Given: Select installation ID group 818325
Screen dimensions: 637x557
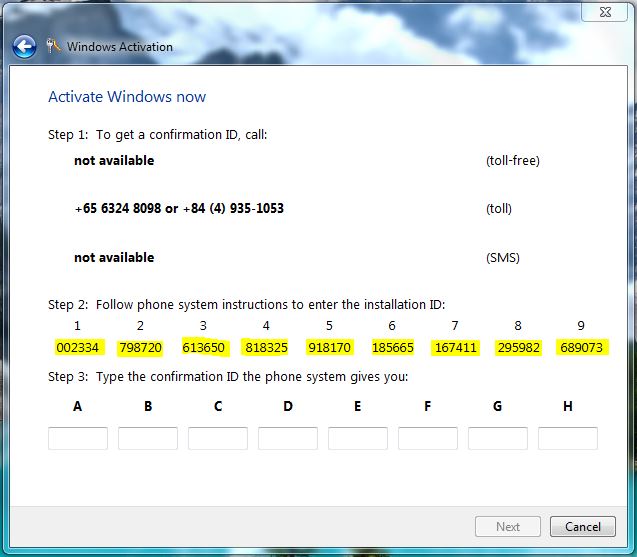Looking at the screenshot, I should coord(266,347).
